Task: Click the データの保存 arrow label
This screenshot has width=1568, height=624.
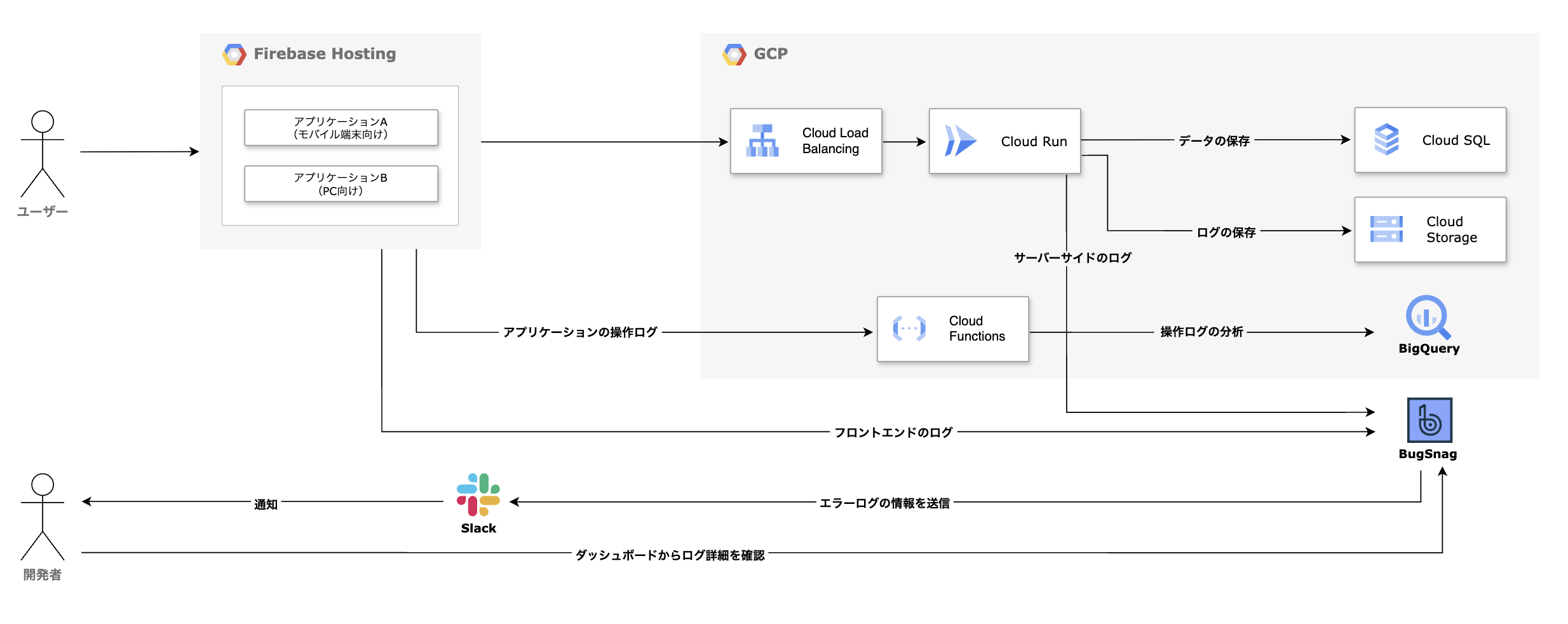Action: (1213, 140)
